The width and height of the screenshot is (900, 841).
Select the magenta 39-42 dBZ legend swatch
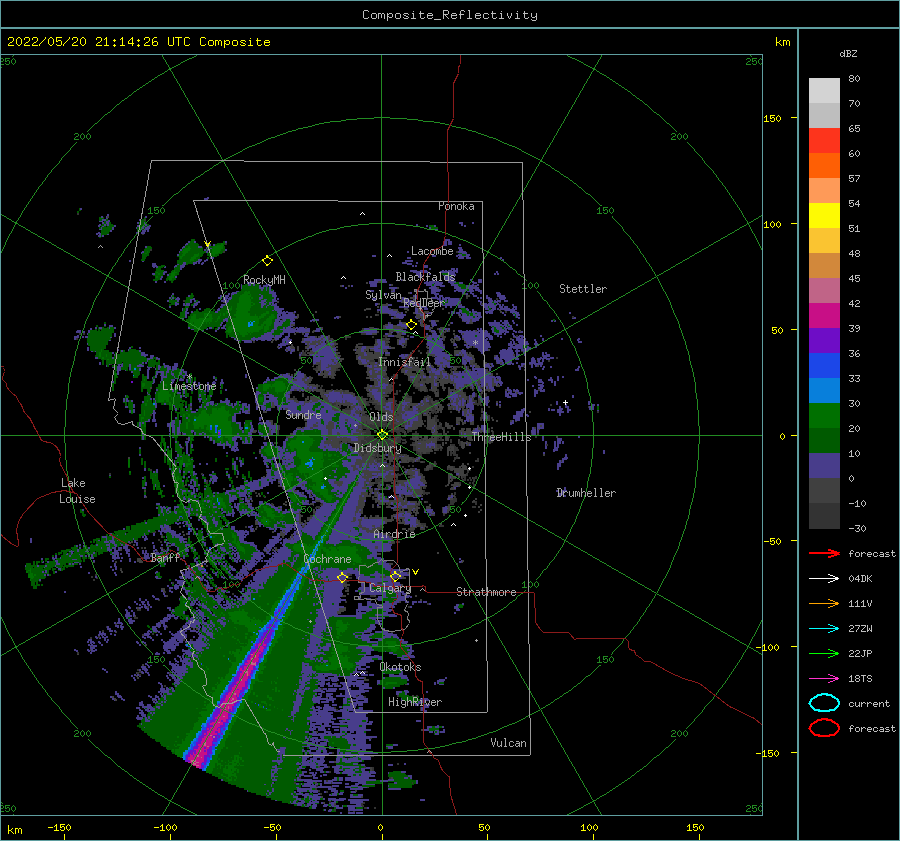point(824,316)
